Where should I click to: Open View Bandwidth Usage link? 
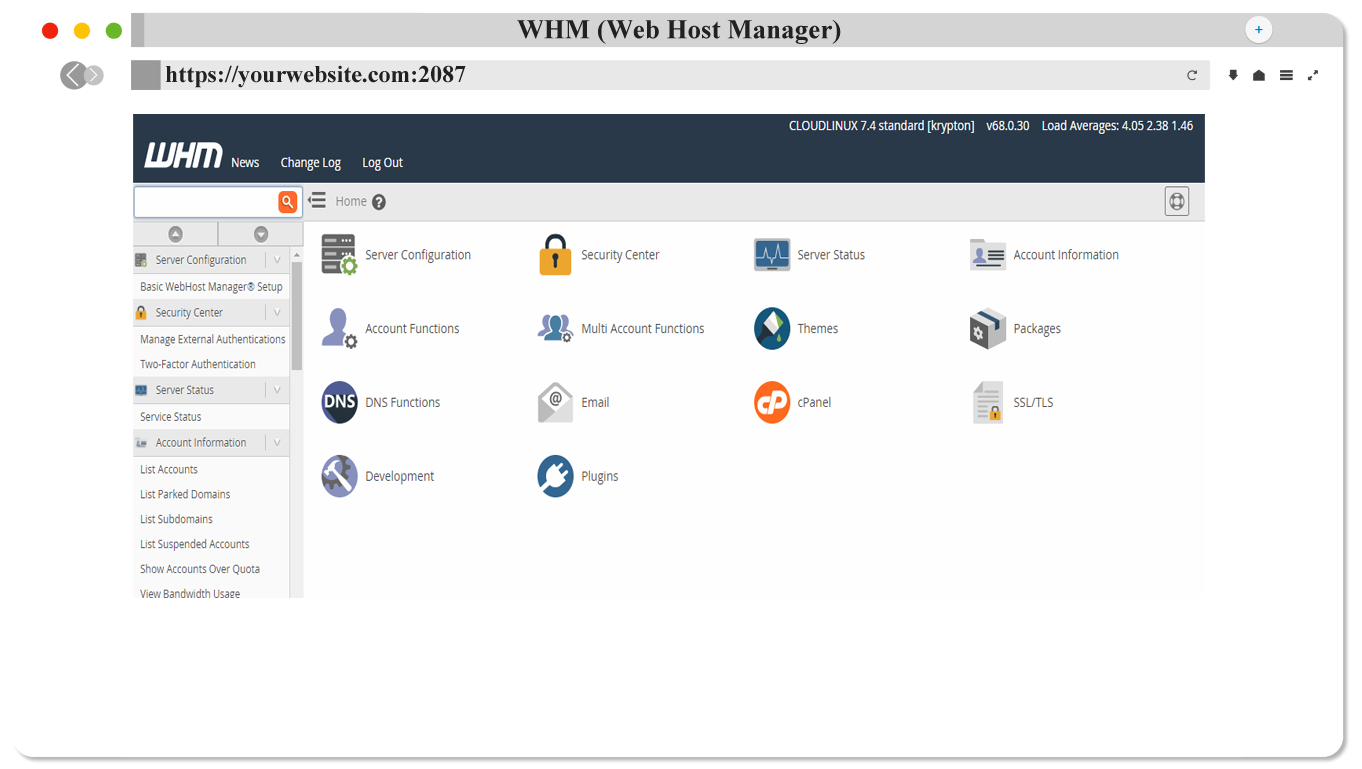[190, 593]
